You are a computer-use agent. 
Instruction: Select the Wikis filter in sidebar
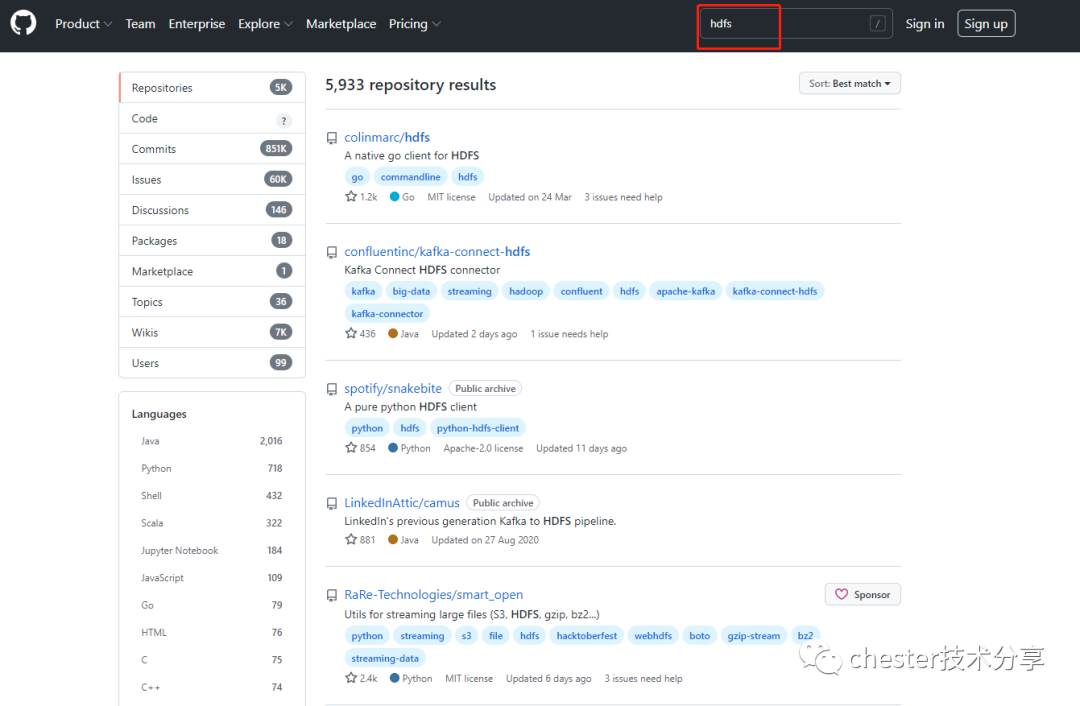(212, 332)
